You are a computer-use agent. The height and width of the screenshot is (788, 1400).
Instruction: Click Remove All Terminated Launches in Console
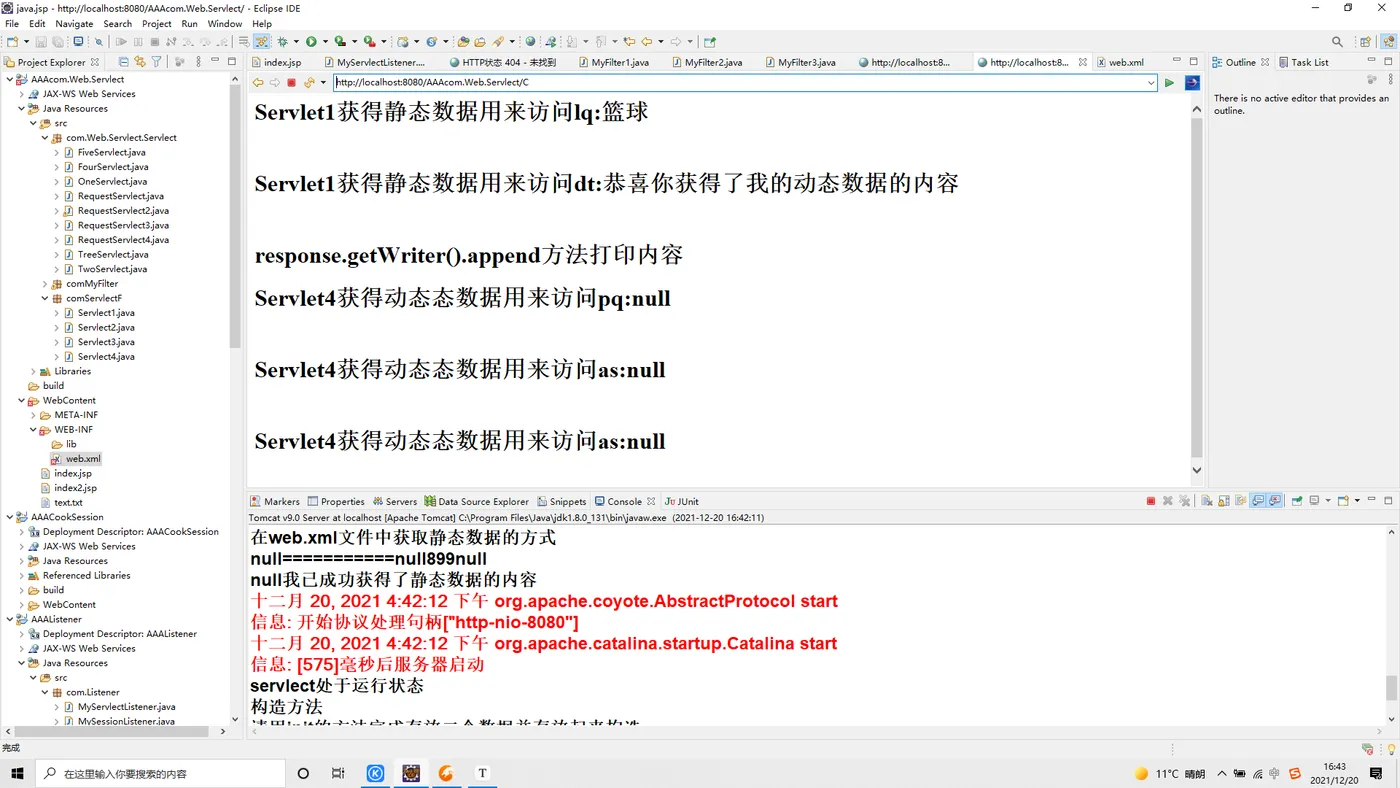1185,501
